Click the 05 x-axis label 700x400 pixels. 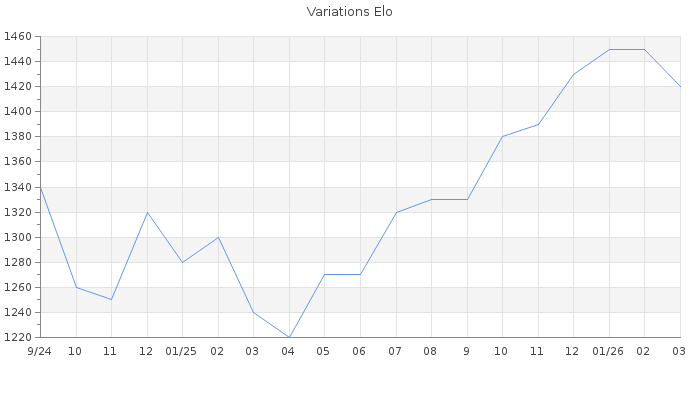point(324,352)
